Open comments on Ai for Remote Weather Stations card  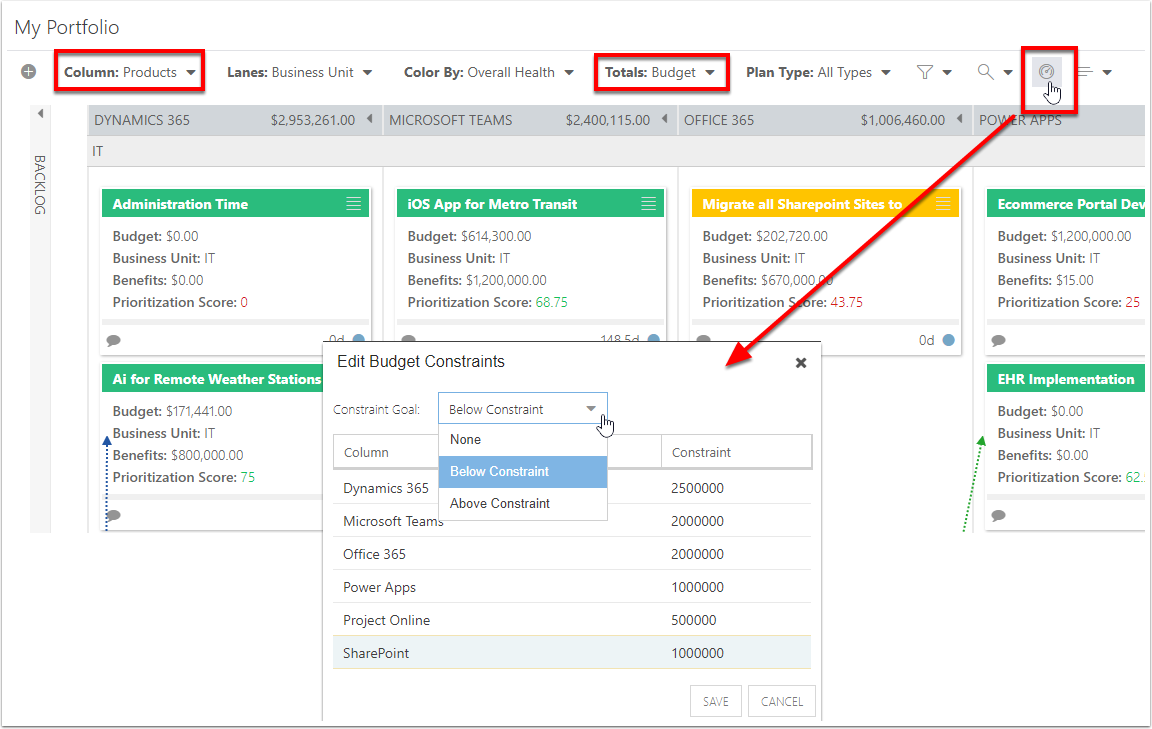(x=113, y=515)
